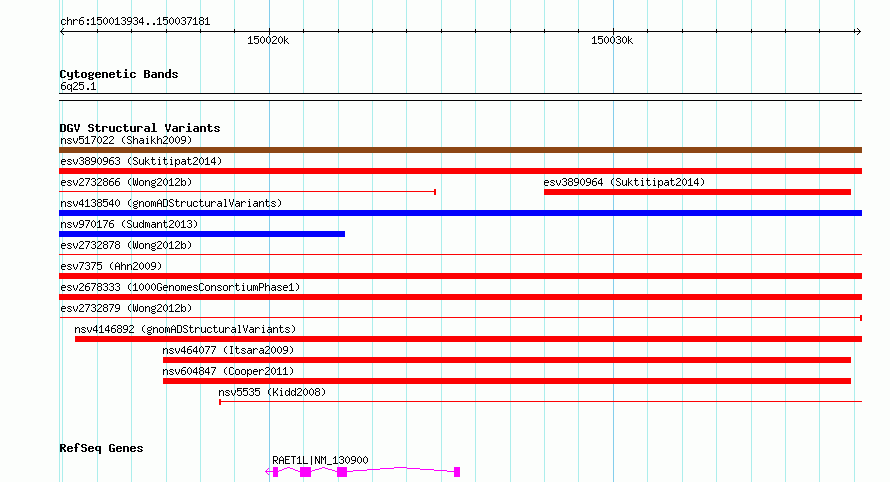Select the nsv604847 (Cooper2011) red bar
Image resolution: width=890 pixels, height=482 pixels.
(x=507, y=381)
